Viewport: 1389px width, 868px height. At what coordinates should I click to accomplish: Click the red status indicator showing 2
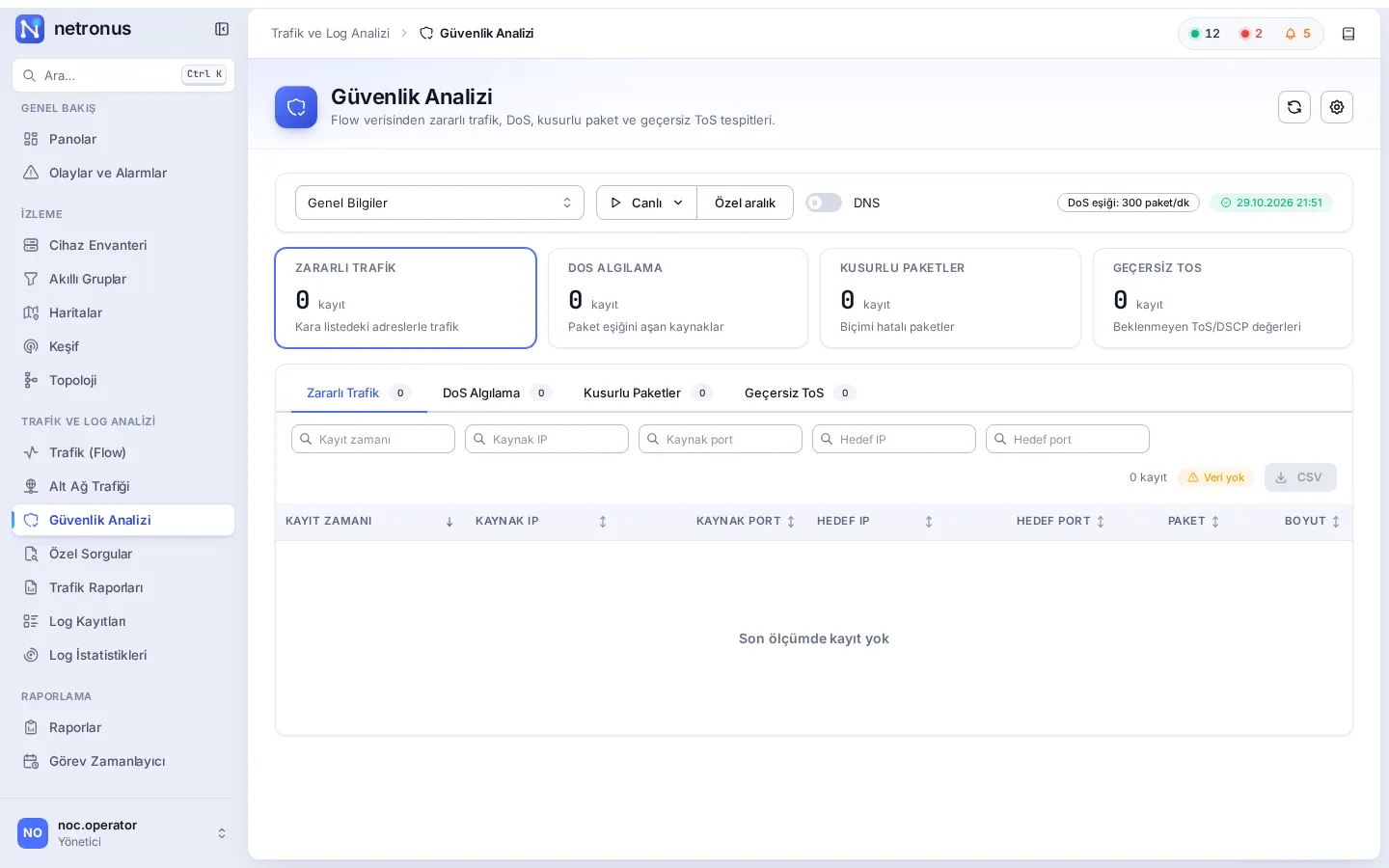click(1252, 34)
